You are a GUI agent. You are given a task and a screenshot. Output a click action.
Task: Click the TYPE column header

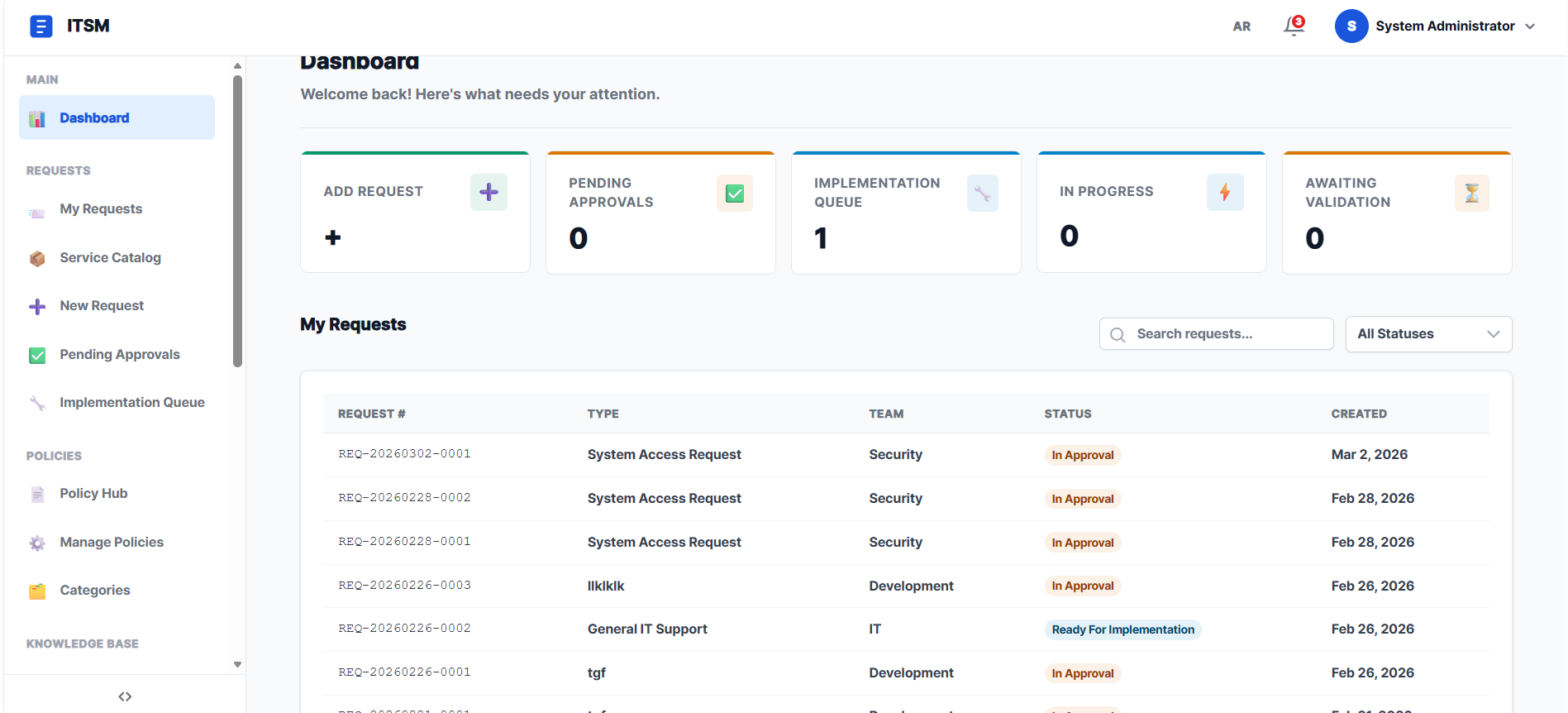603,414
